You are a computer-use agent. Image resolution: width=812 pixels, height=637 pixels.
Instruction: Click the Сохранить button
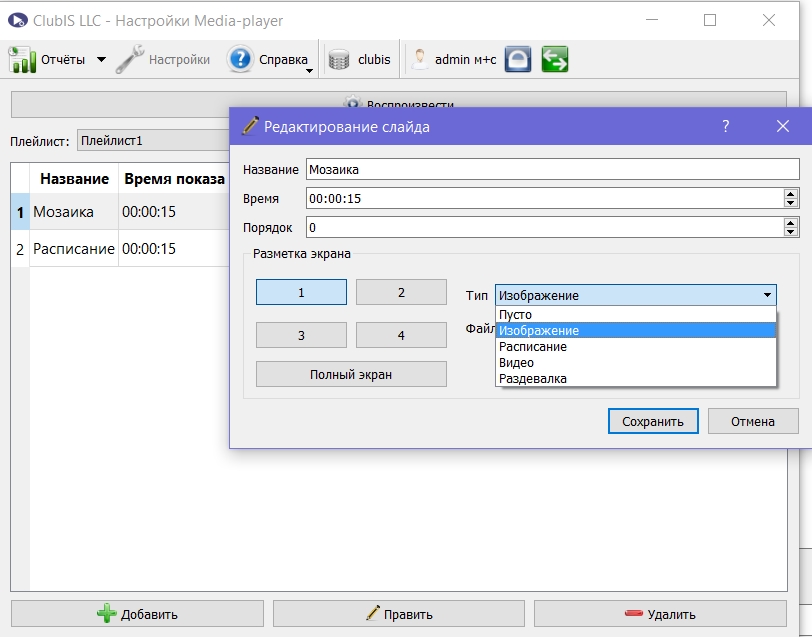click(x=653, y=421)
